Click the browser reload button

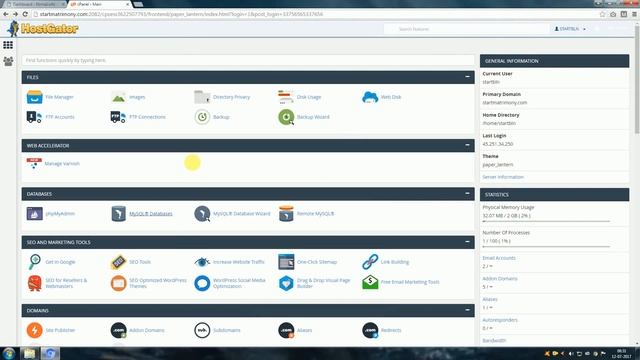click(x=25, y=14)
